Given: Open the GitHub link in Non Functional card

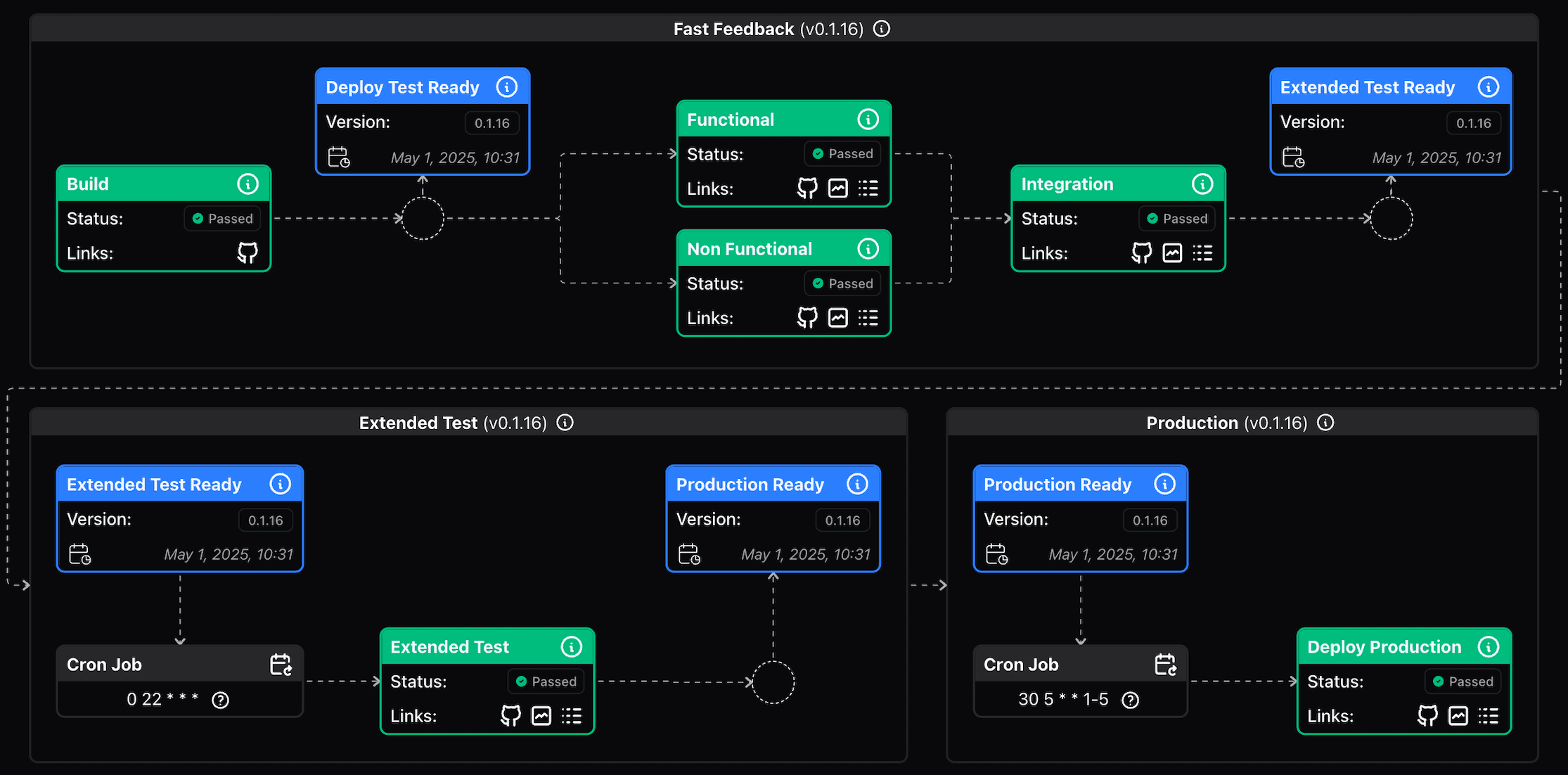Looking at the screenshot, I should [x=807, y=318].
